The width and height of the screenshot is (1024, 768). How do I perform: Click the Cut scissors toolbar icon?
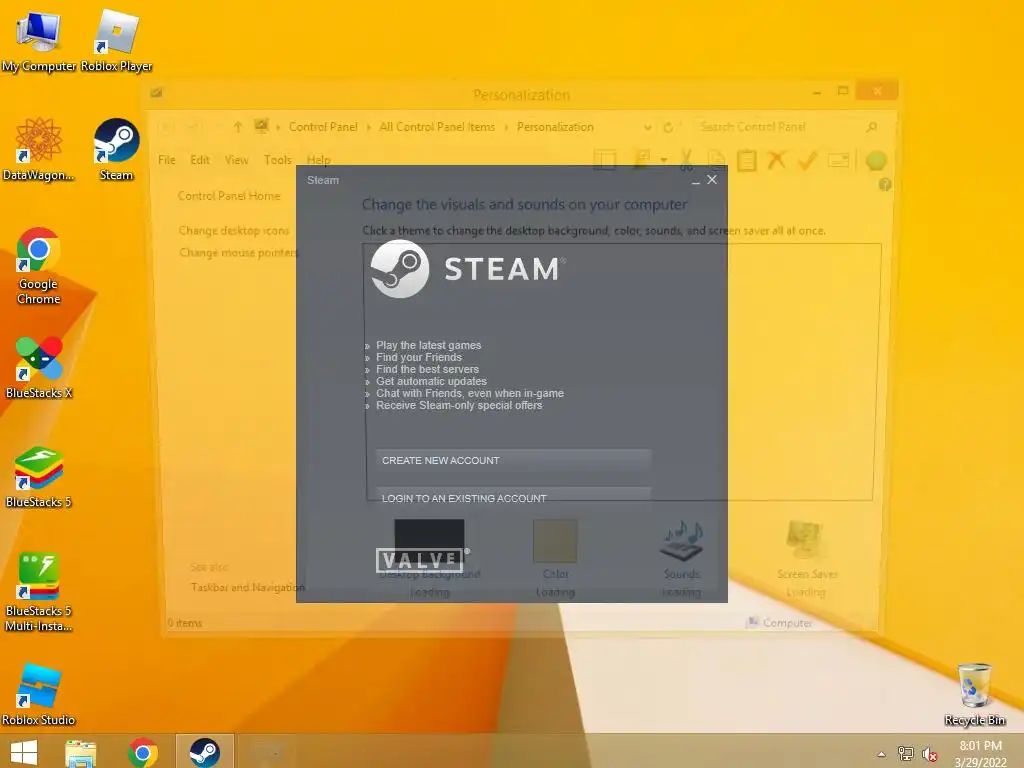point(686,160)
